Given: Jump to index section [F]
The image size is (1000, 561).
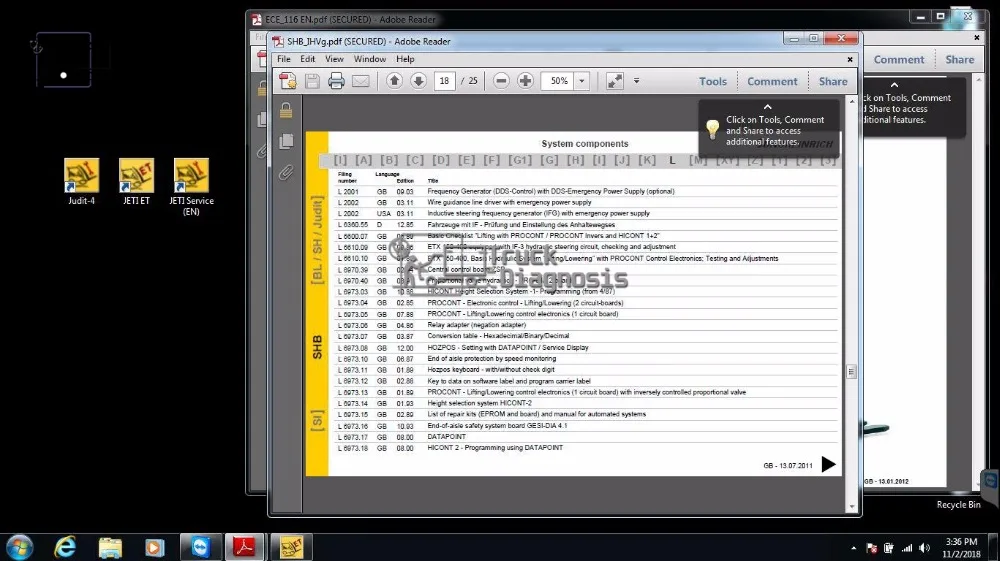Looking at the screenshot, I should point(492,160).
